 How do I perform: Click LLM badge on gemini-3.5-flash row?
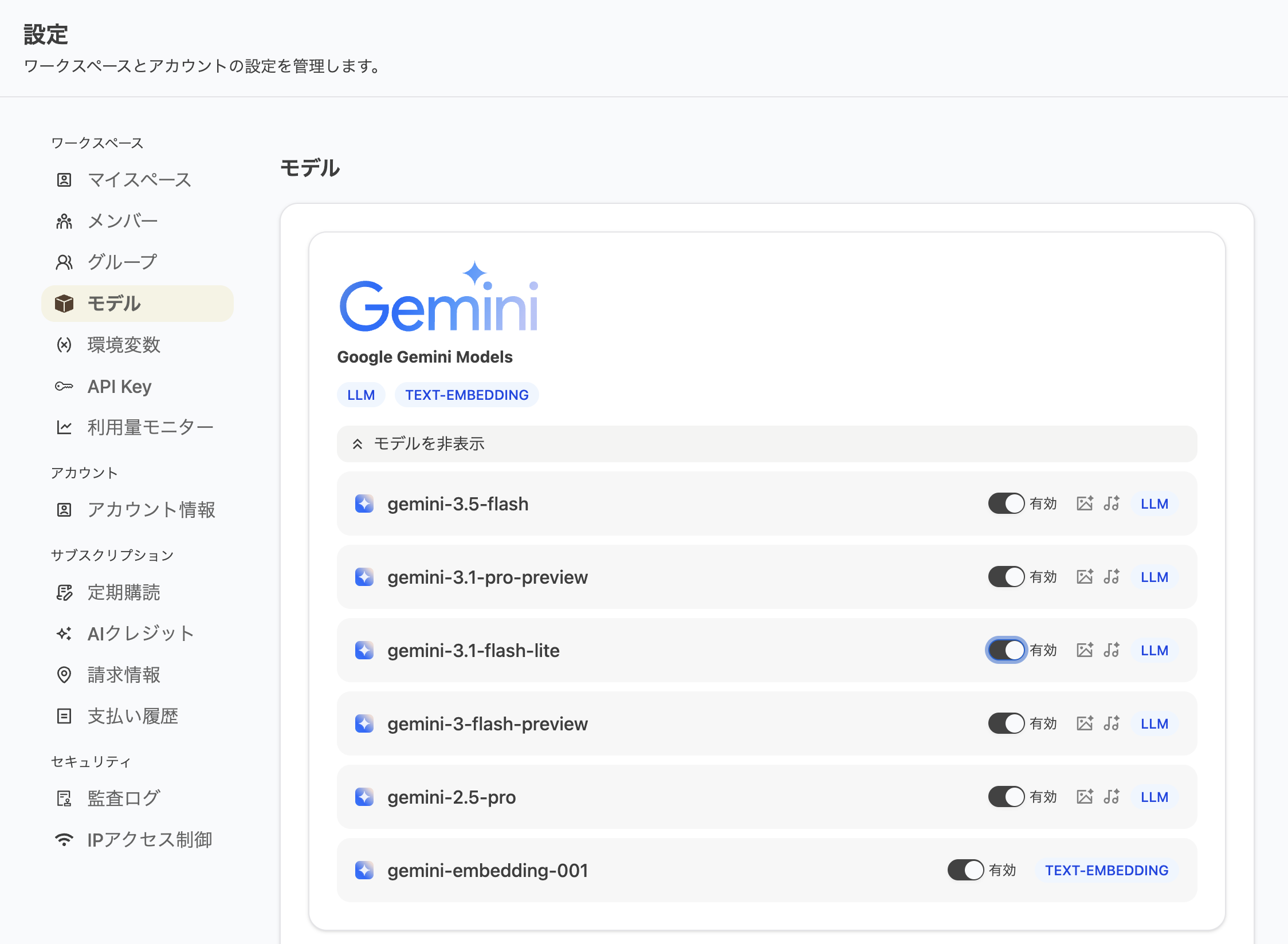(x=1155, y=504)
